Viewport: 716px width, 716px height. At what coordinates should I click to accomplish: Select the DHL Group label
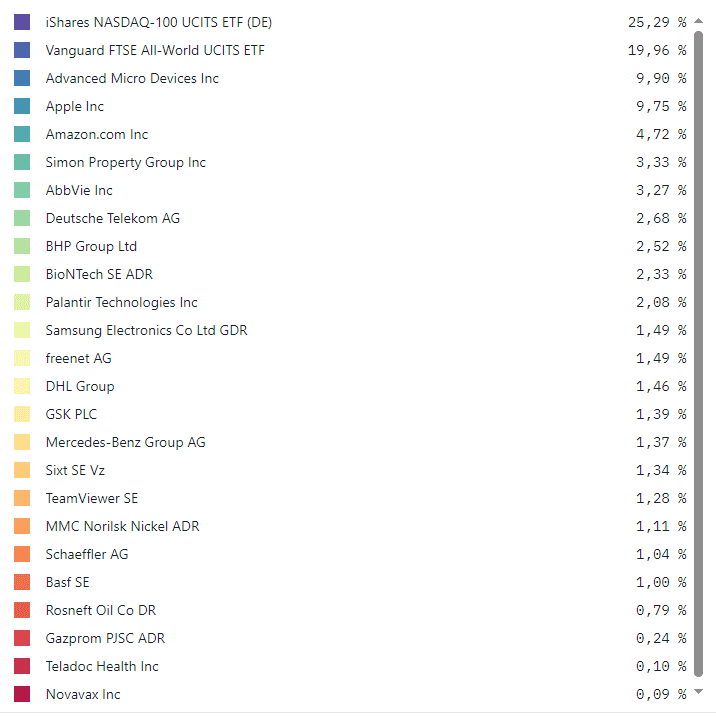pos(80,386)
